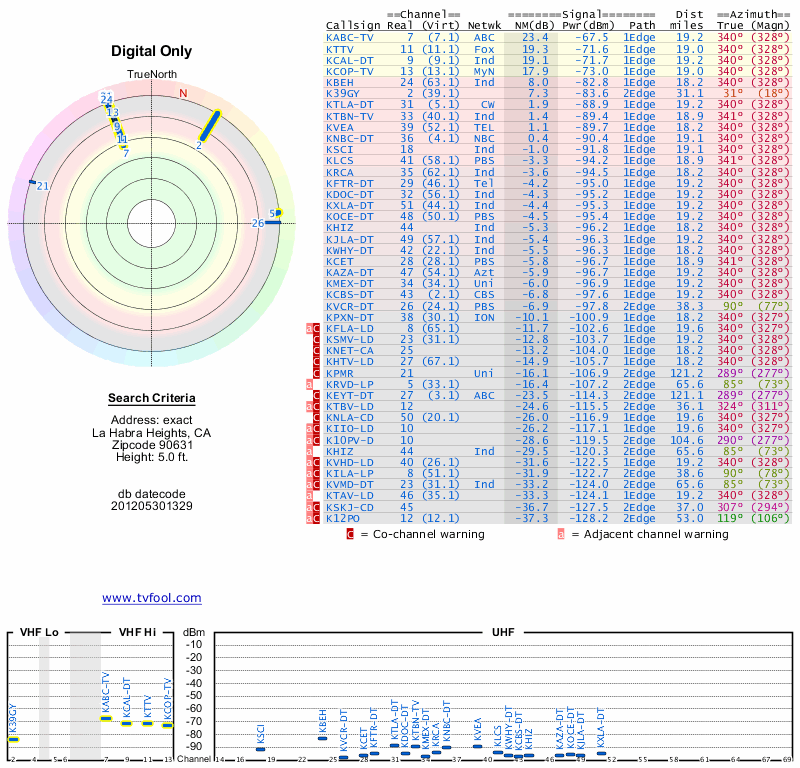
Task: Select the K39GY bar in VHF Lo chart
Action: 13,739
